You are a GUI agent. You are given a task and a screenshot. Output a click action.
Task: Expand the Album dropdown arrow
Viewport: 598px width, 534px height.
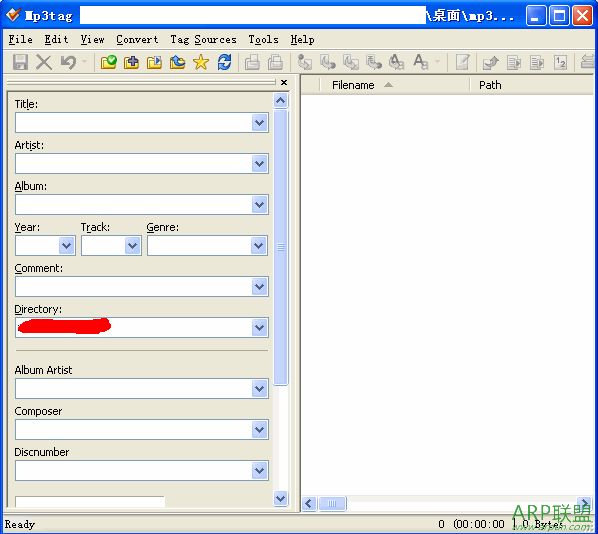[259, 205]
